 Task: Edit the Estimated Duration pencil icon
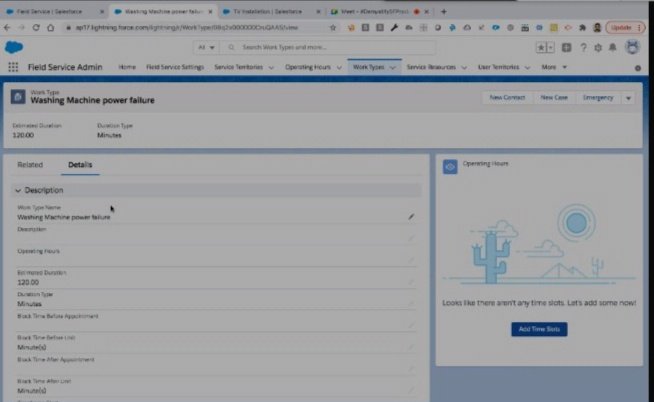click(411, 282)
